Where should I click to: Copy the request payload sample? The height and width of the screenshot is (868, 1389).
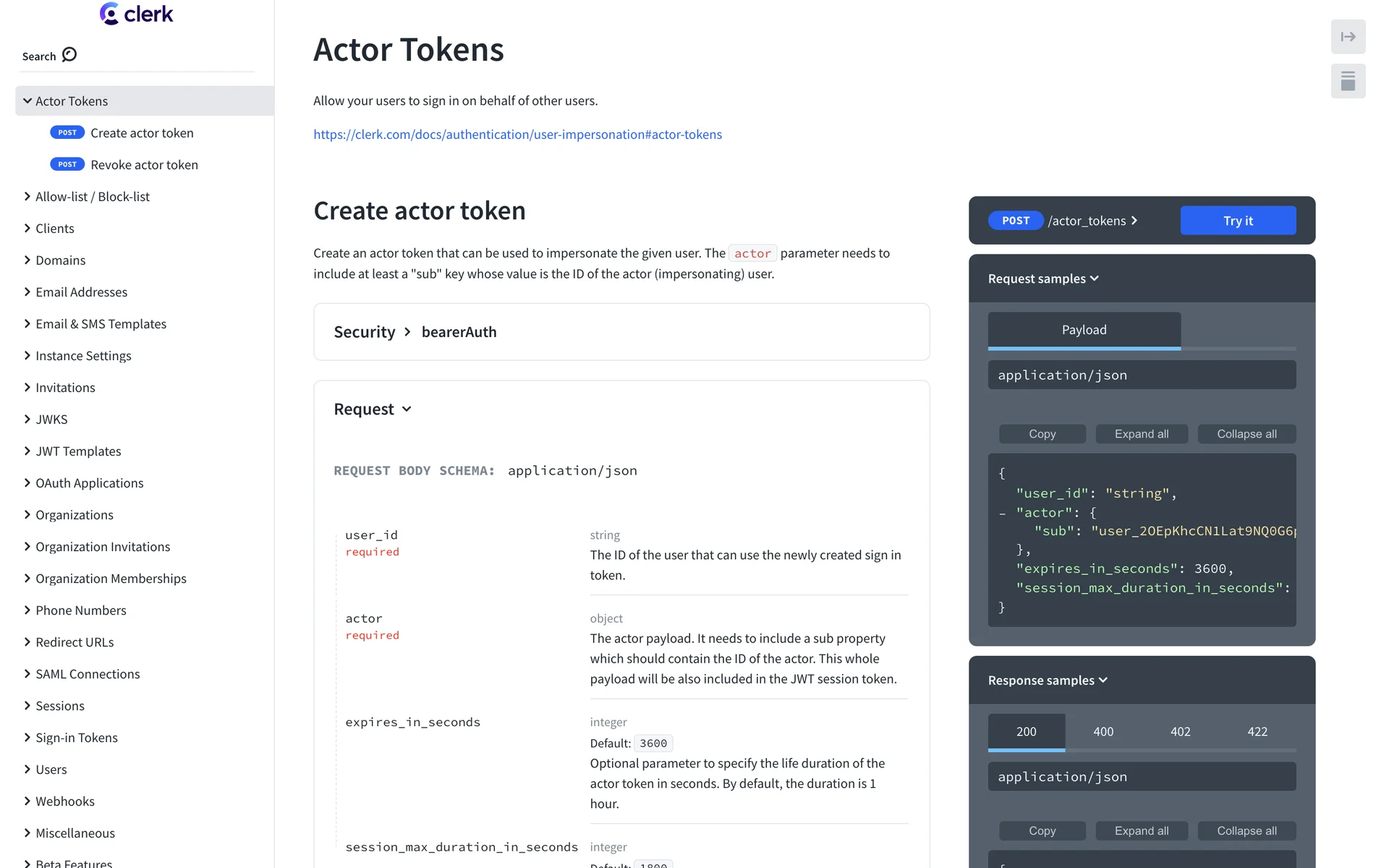pyautogui.click(x=1042, y=434)
